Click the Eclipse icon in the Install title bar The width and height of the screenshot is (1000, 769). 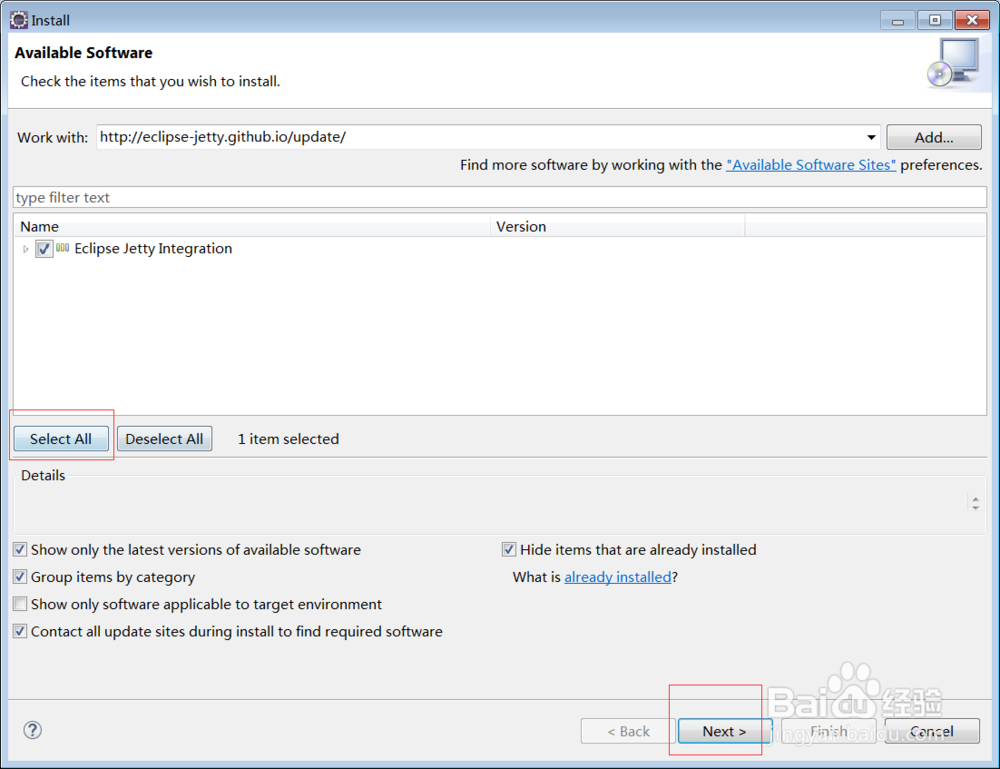tap(18, 20)
